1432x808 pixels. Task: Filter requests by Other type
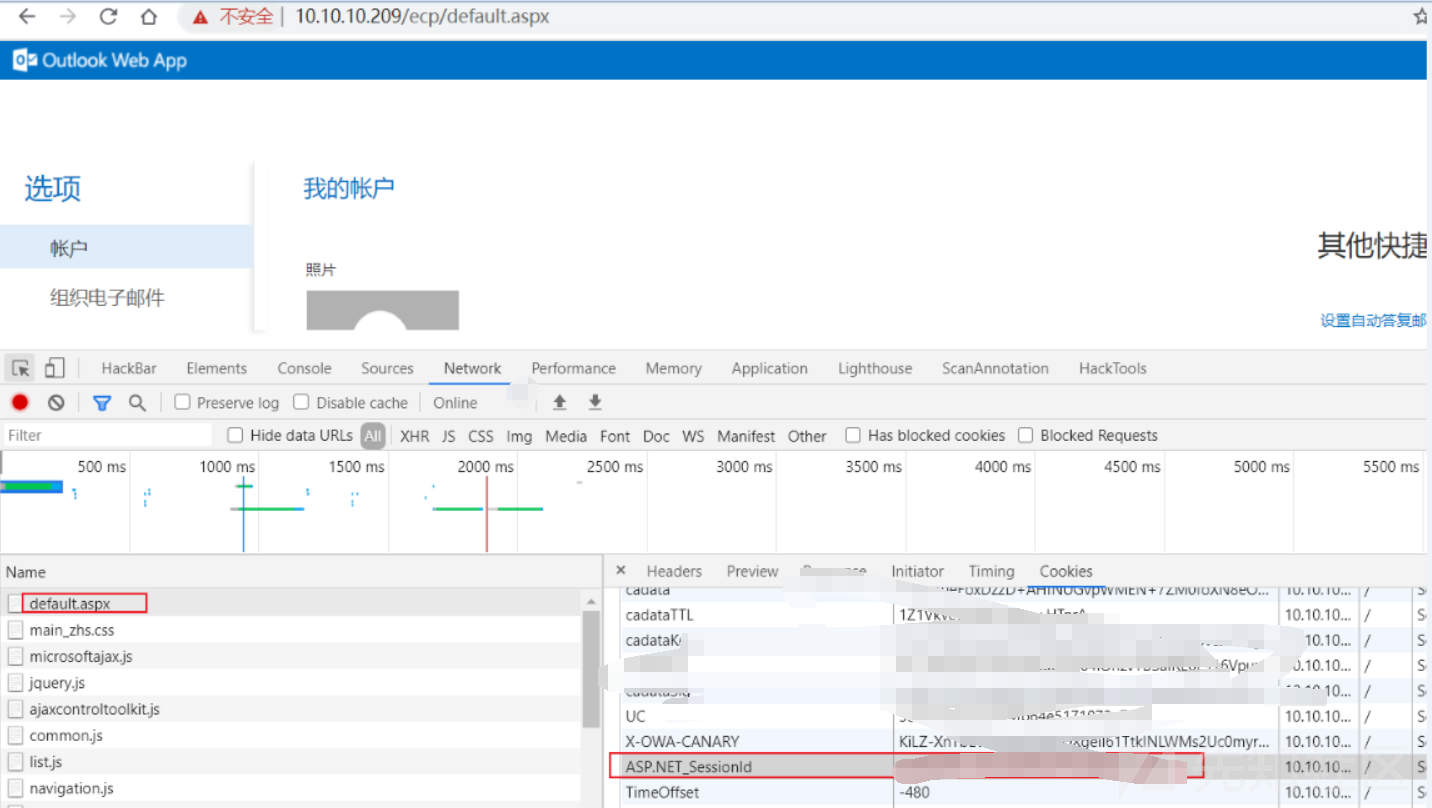tap(807, 436)
